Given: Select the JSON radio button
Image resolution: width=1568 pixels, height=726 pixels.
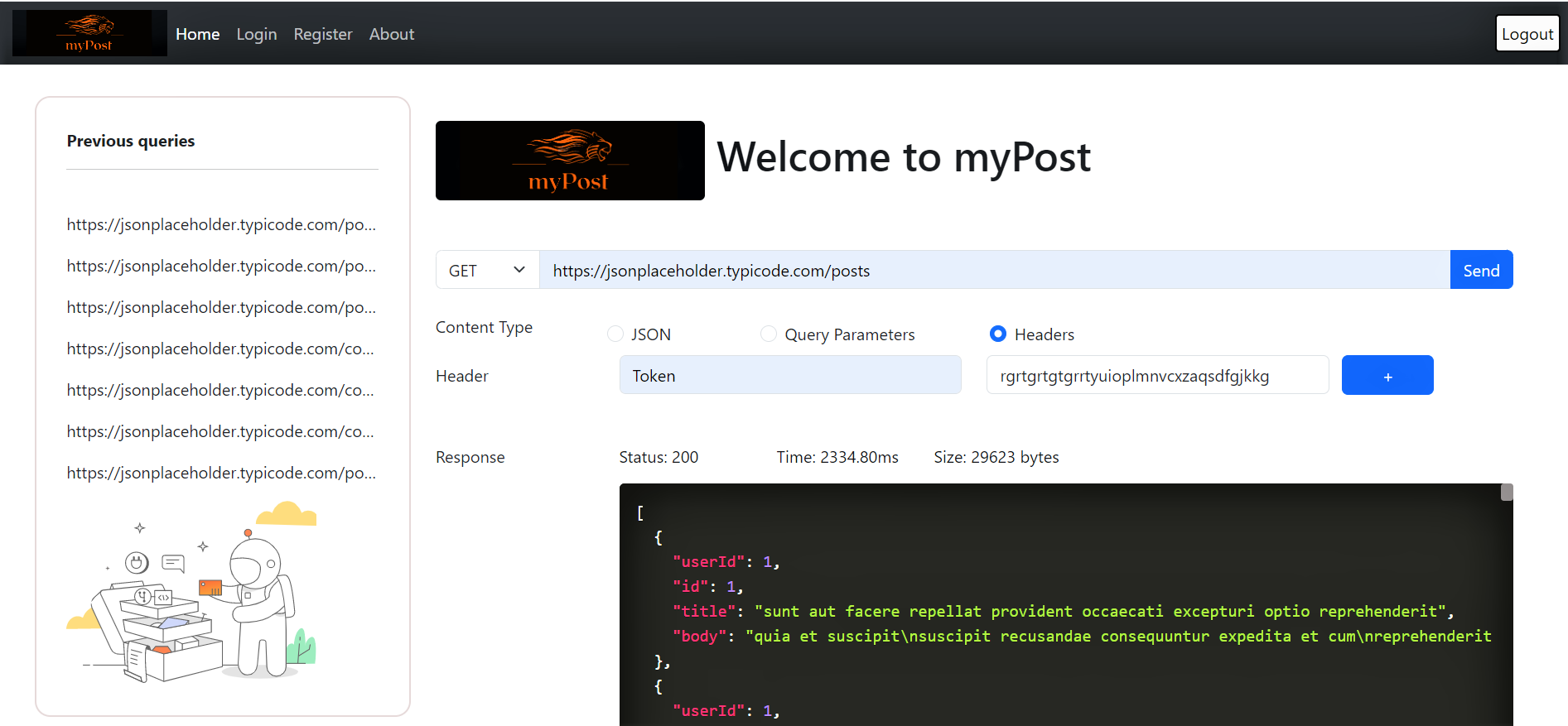Looking at the screenshot, I should [615, 334].
